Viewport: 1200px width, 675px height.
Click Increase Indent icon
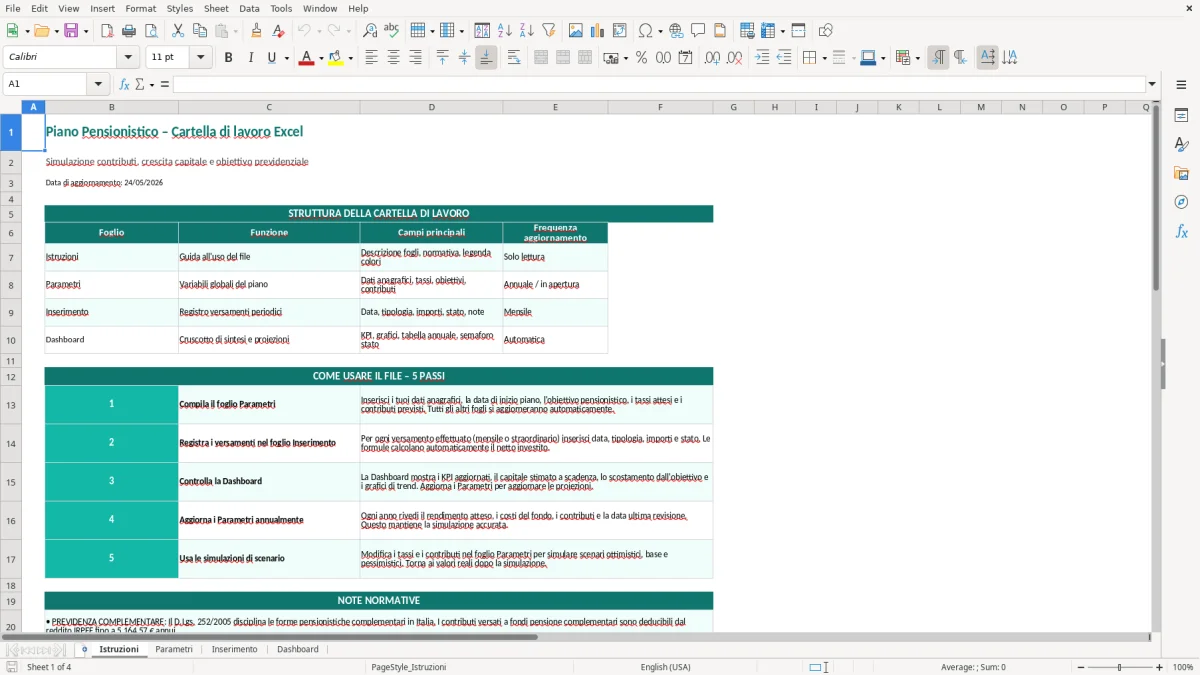point(762,58)
